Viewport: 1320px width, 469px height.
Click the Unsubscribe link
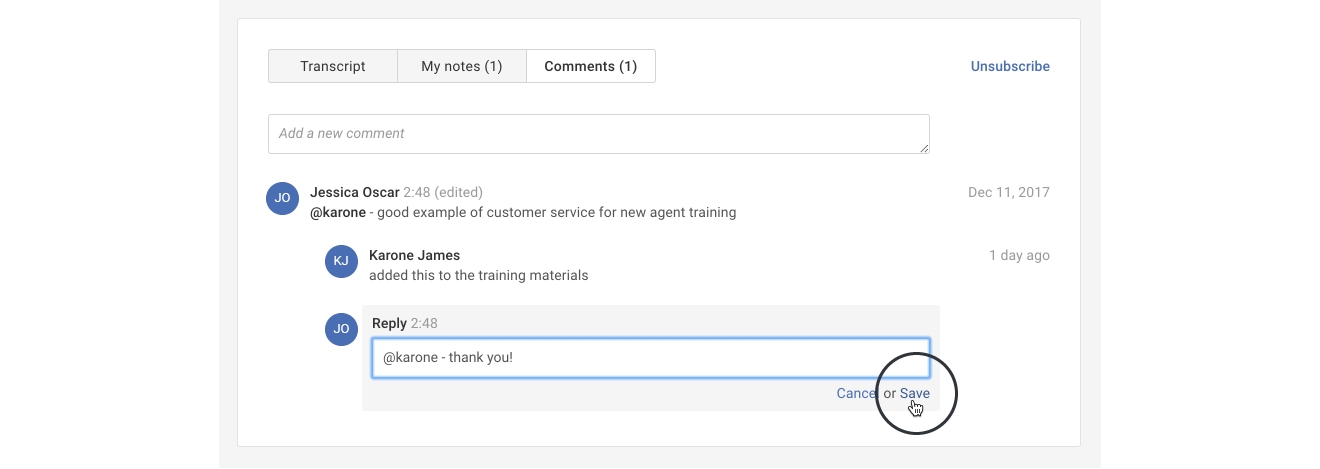tap(1010, 67)
